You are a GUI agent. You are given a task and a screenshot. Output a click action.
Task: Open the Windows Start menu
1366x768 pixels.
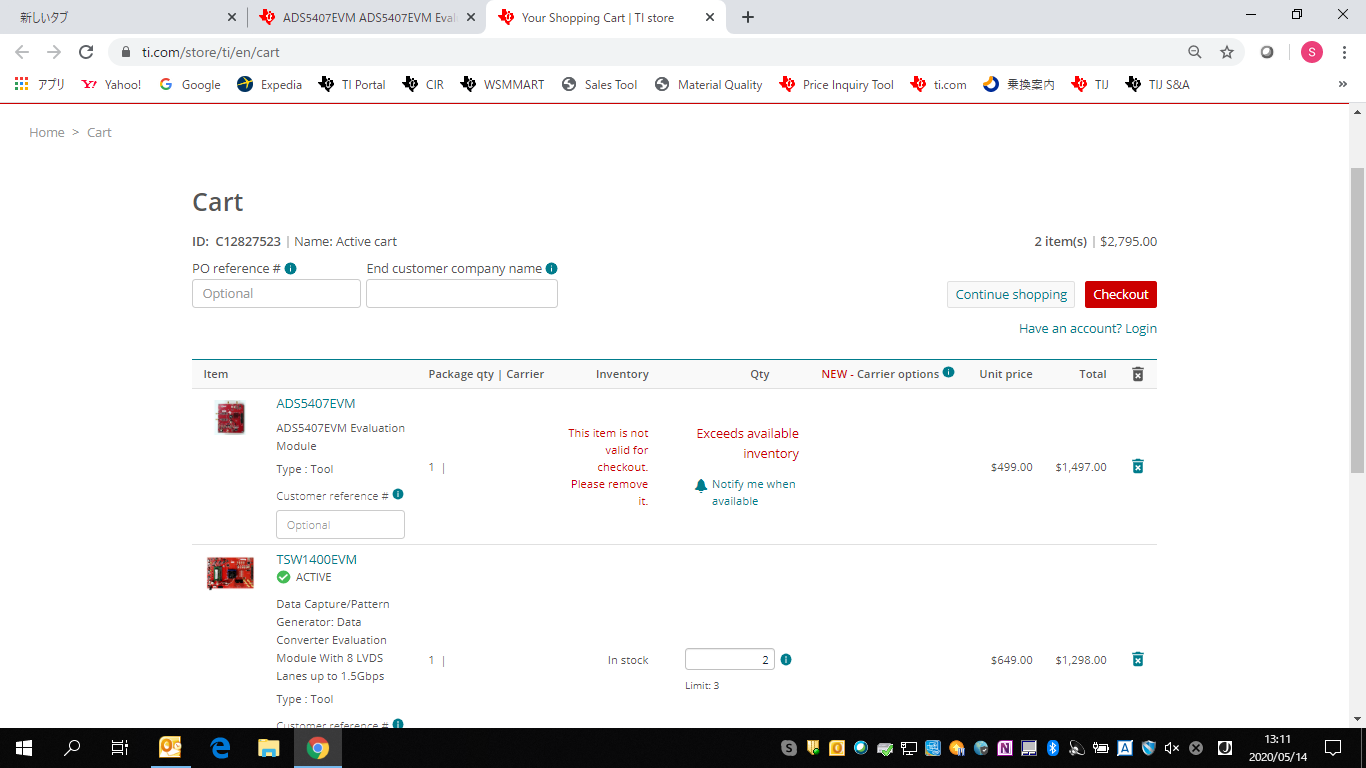pyautogui.click(x=24, y=747)
